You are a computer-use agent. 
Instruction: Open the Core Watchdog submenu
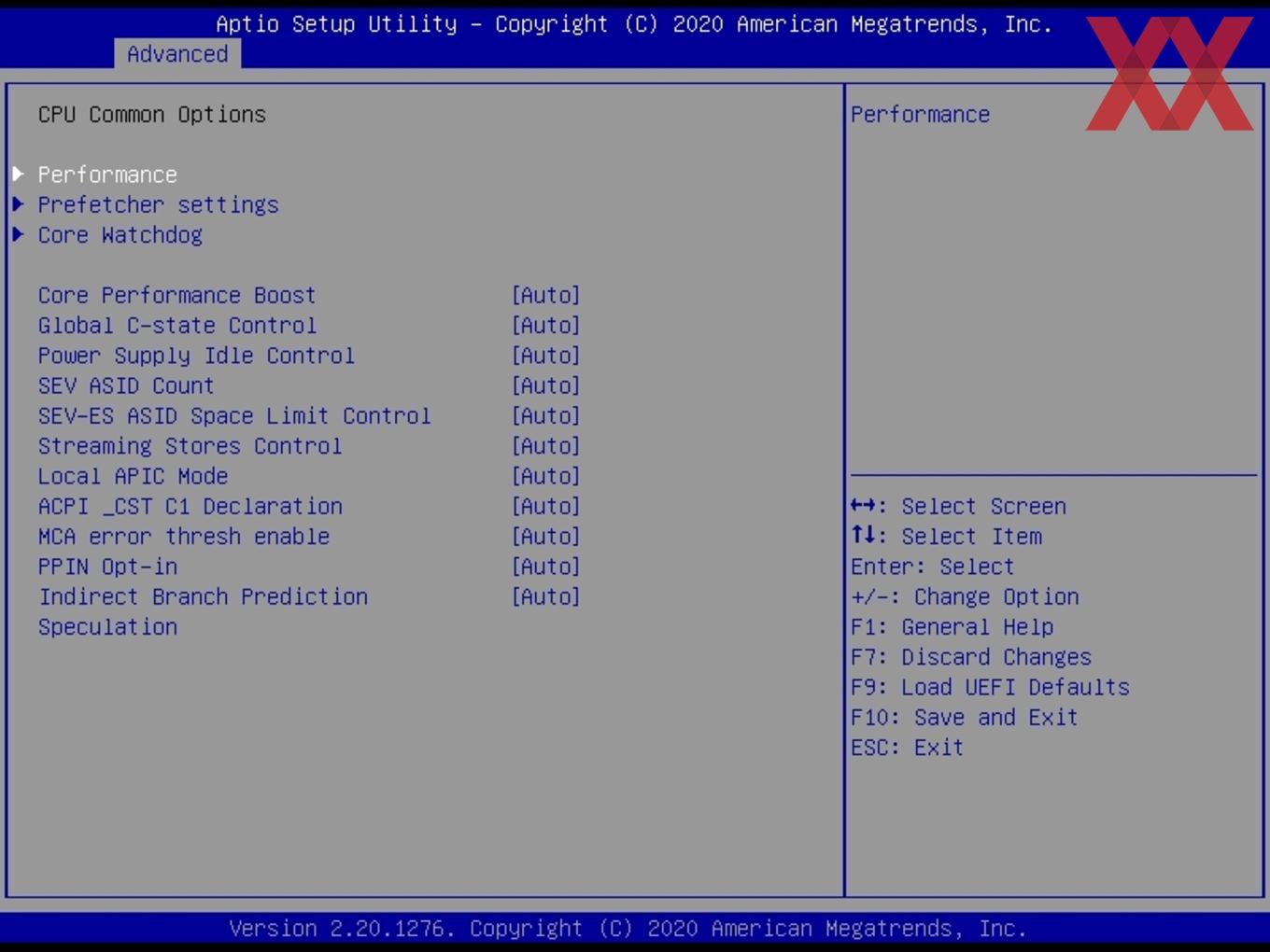tap(120, 234)
